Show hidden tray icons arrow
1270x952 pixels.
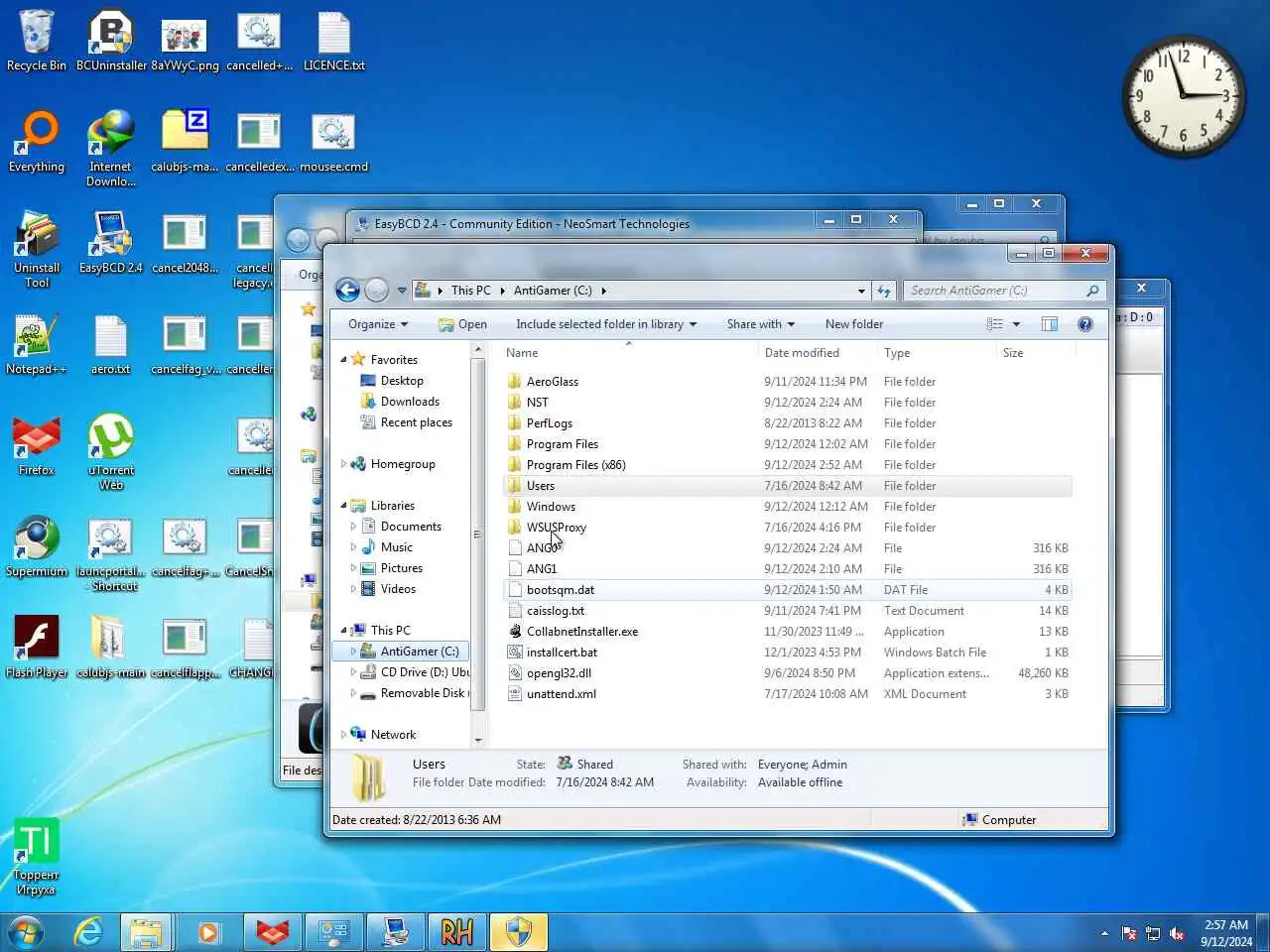(1104, 933)
